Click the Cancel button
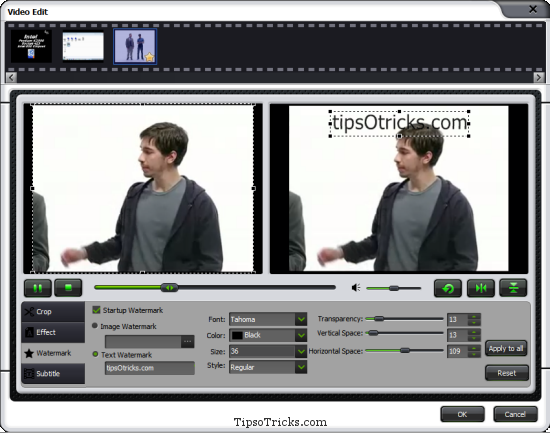Viewport: 550px width, 433px height. pyautogui.click(x=515, y=414)
